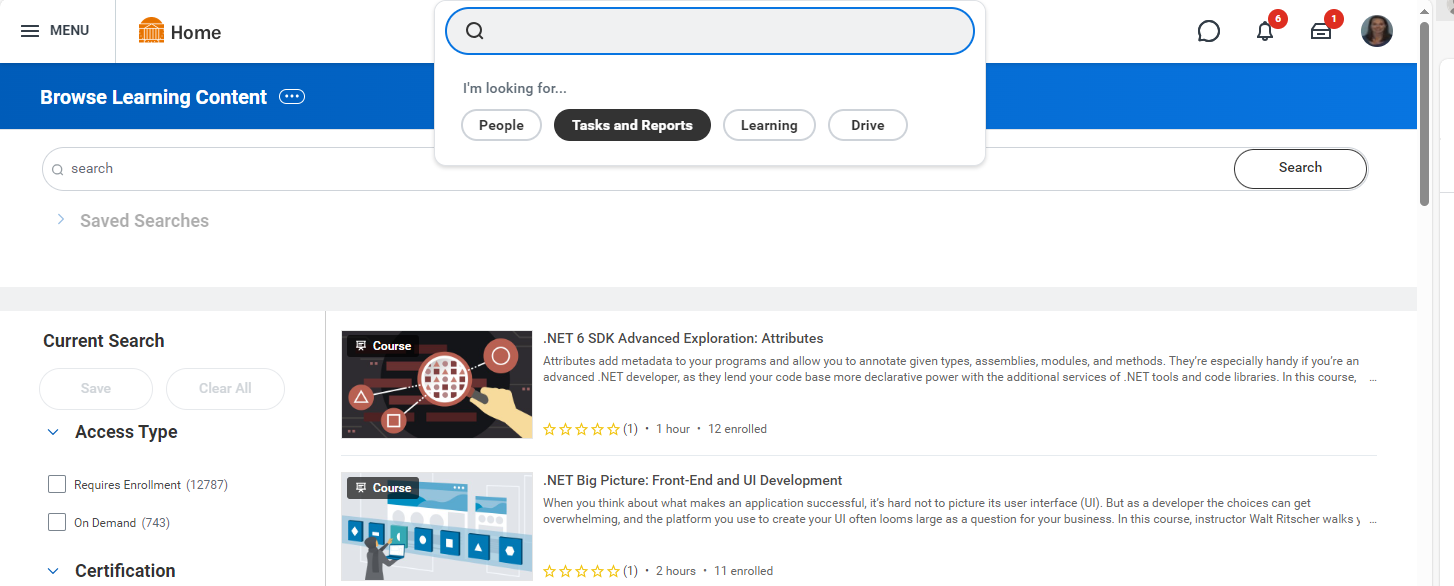This screenshot has height=586, width=1454.
Task: Open .NET 6 SDK Advanced Exploration: Attributes
Action: [683, 339]
